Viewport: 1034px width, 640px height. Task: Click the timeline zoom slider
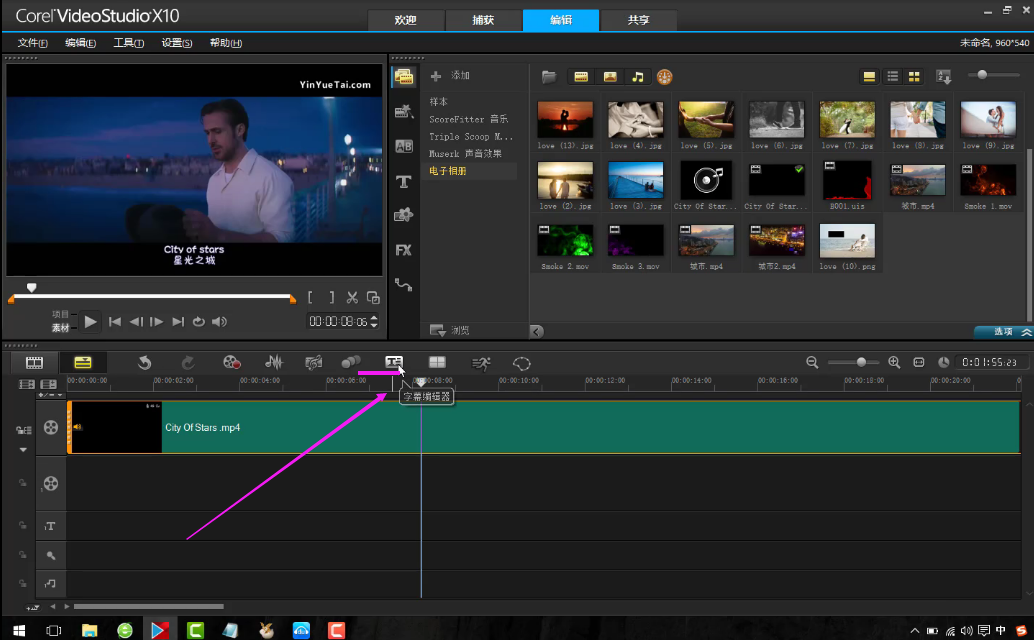pyautogui.click(x=861, y=362)
